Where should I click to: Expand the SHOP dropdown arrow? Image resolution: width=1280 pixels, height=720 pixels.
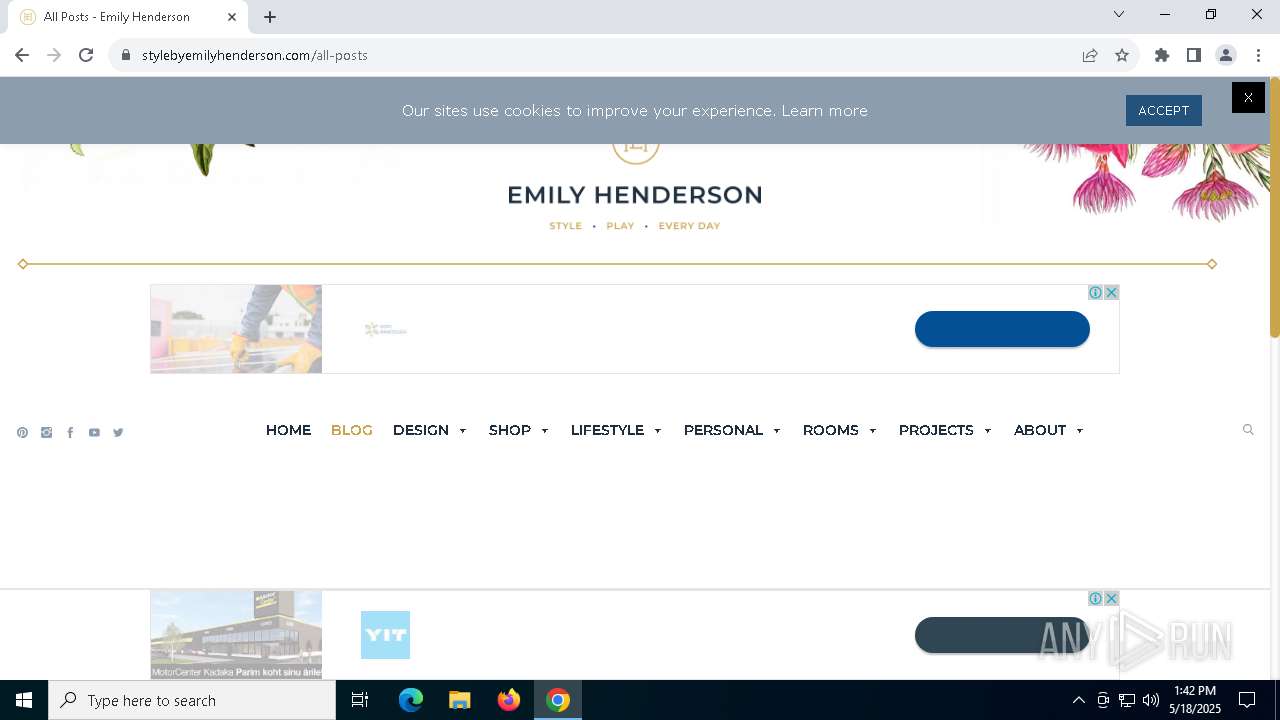coord(545,431)
